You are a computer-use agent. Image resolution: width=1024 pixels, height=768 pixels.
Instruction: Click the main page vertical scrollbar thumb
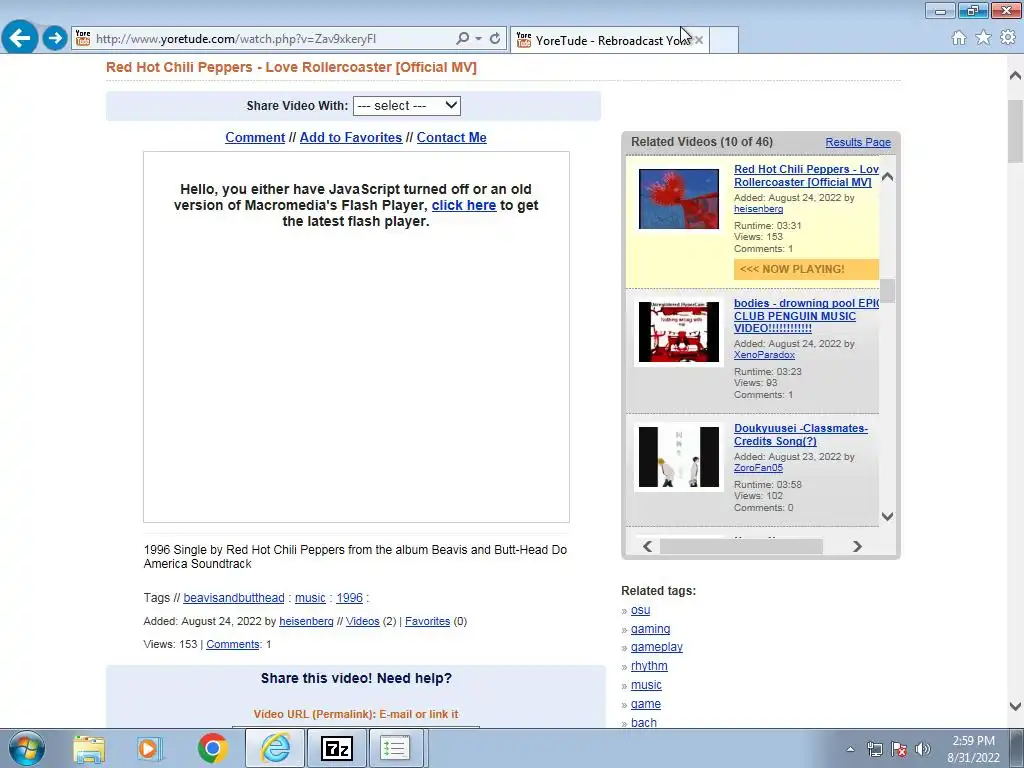click(1015, 131)
